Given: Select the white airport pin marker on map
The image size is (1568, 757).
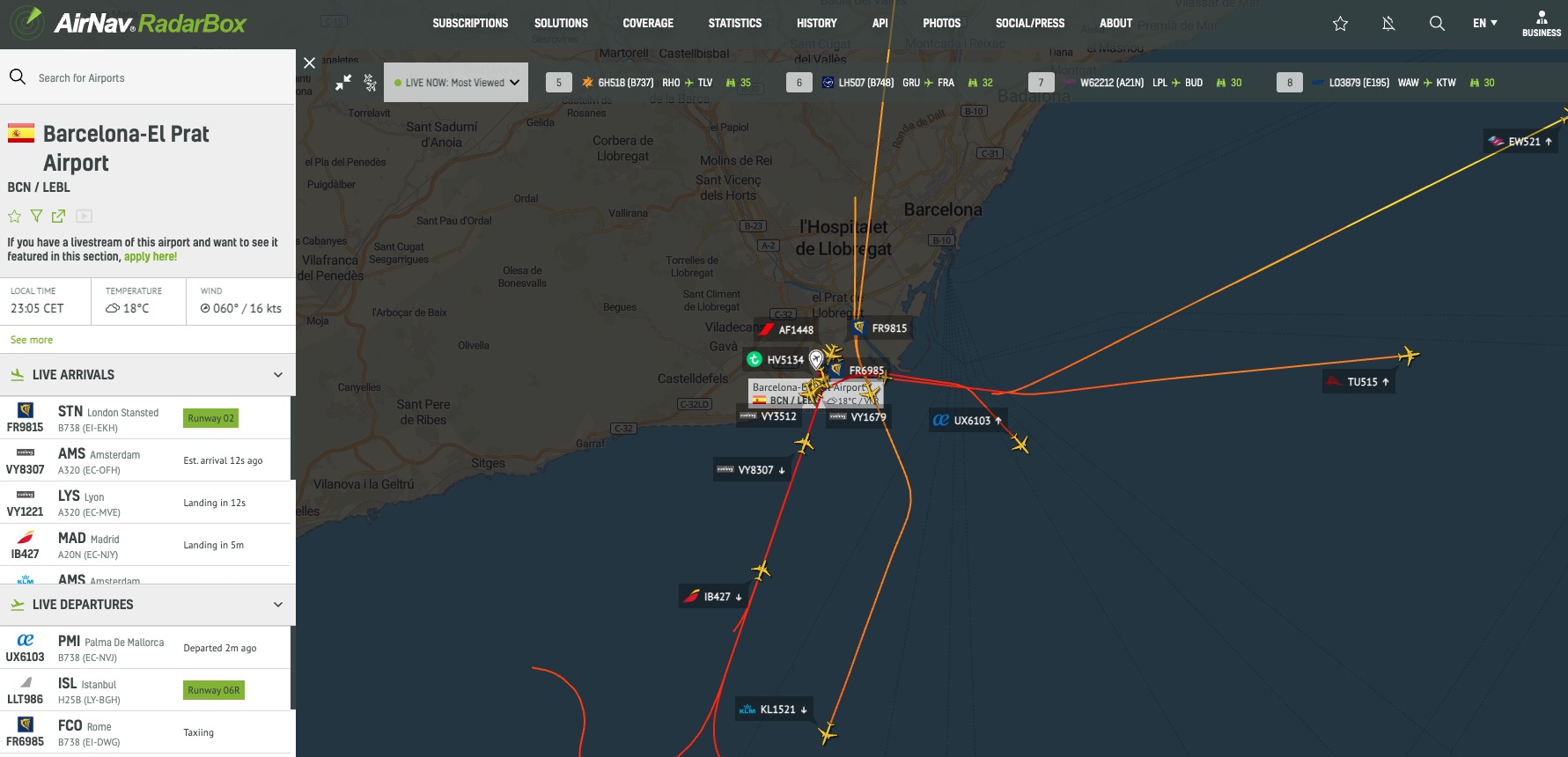Looking at the screenshot, I should tap(816, 358).
